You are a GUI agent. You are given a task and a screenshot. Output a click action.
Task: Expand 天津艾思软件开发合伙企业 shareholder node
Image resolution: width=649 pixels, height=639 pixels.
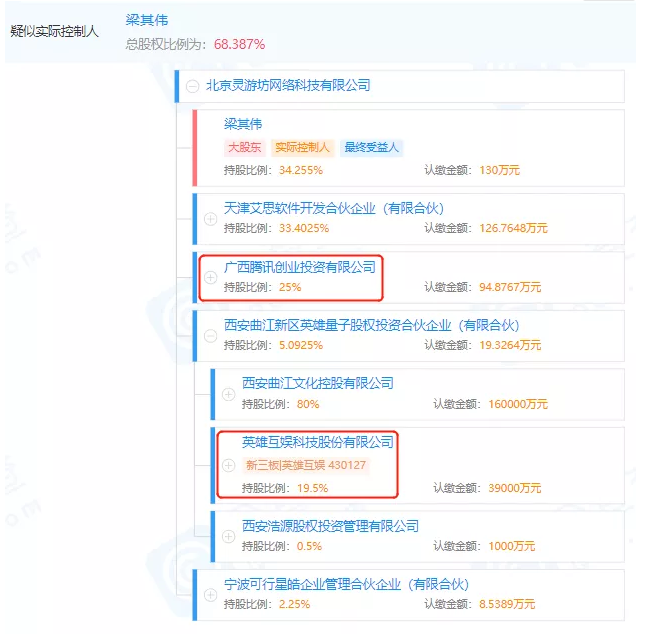[210, 219]
